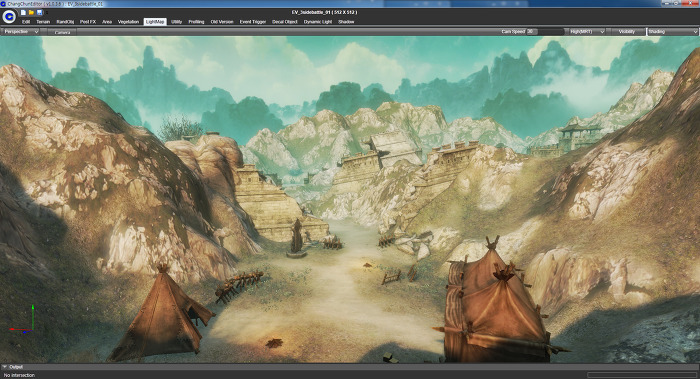Open the Old Version tab

(222, 21)
